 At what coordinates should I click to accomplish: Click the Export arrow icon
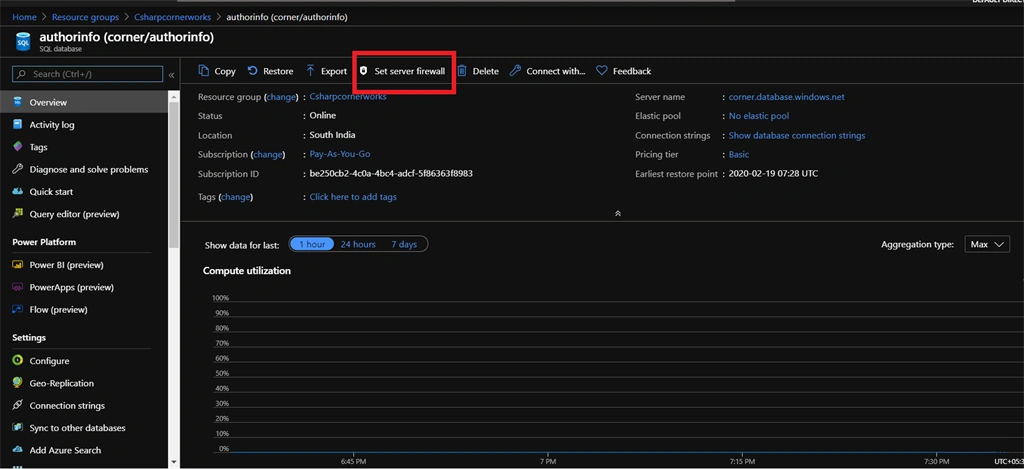pos(310,71)
